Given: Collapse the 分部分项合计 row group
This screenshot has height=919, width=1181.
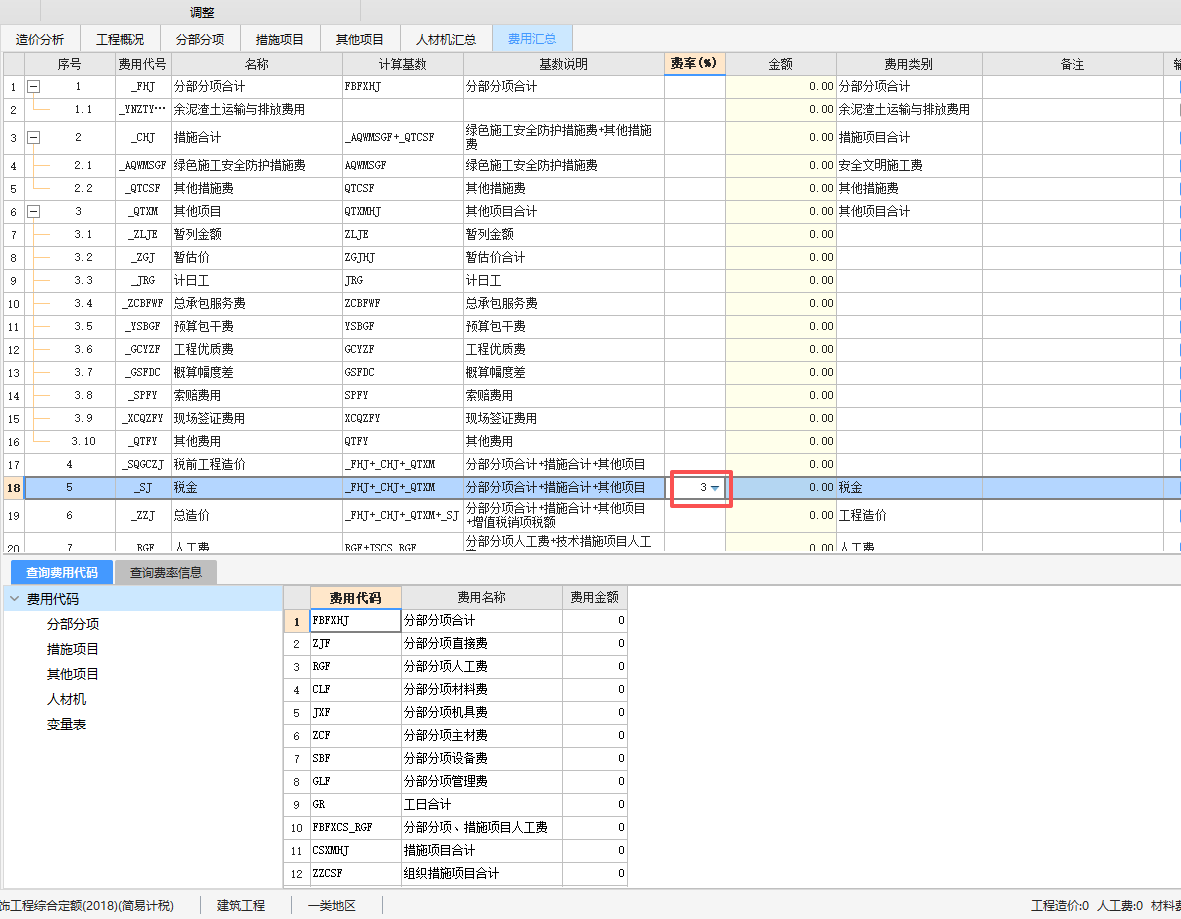Looking at the screenshot, I should point(33,86).
